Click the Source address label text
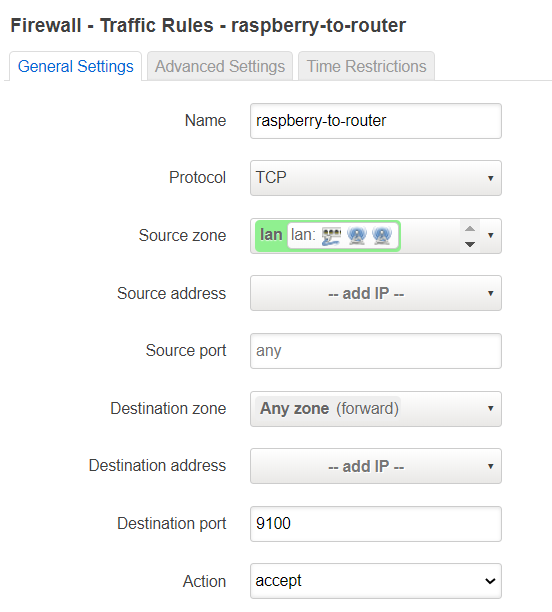The width and height of the screenshot is (552, 612). (x=172, y=293)
